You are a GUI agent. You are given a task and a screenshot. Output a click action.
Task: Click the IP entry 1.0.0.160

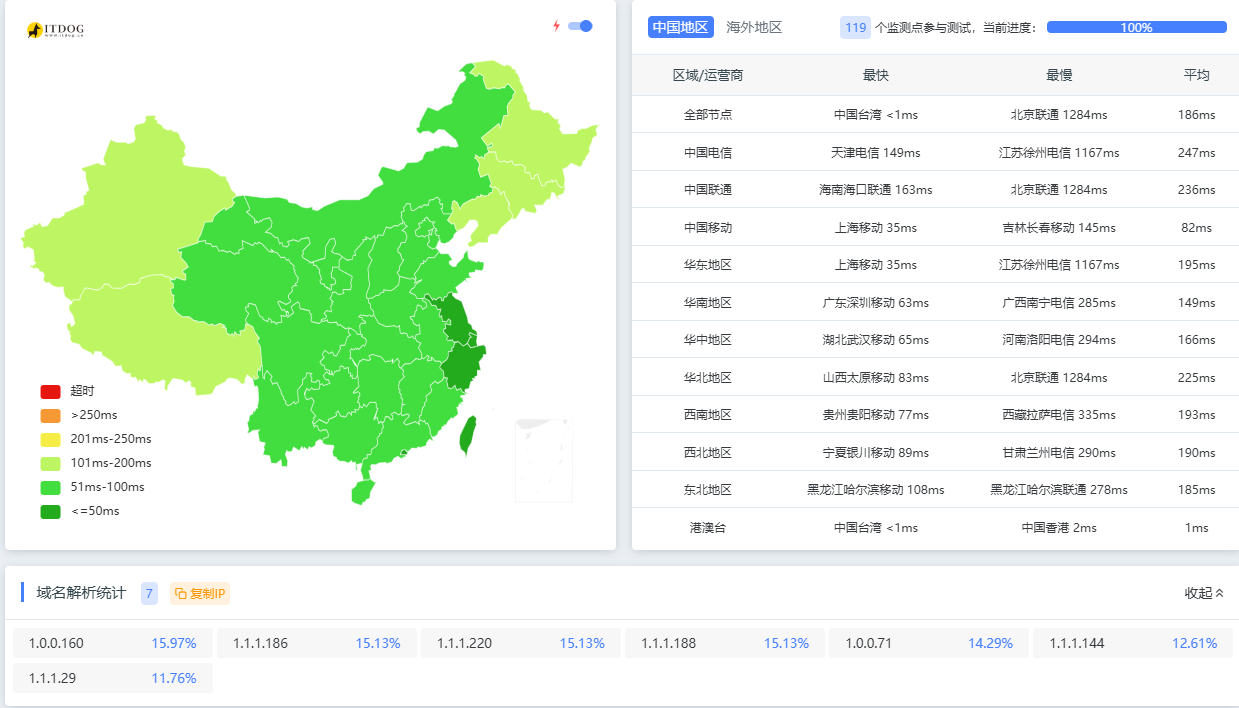click(x=113, y=643)
